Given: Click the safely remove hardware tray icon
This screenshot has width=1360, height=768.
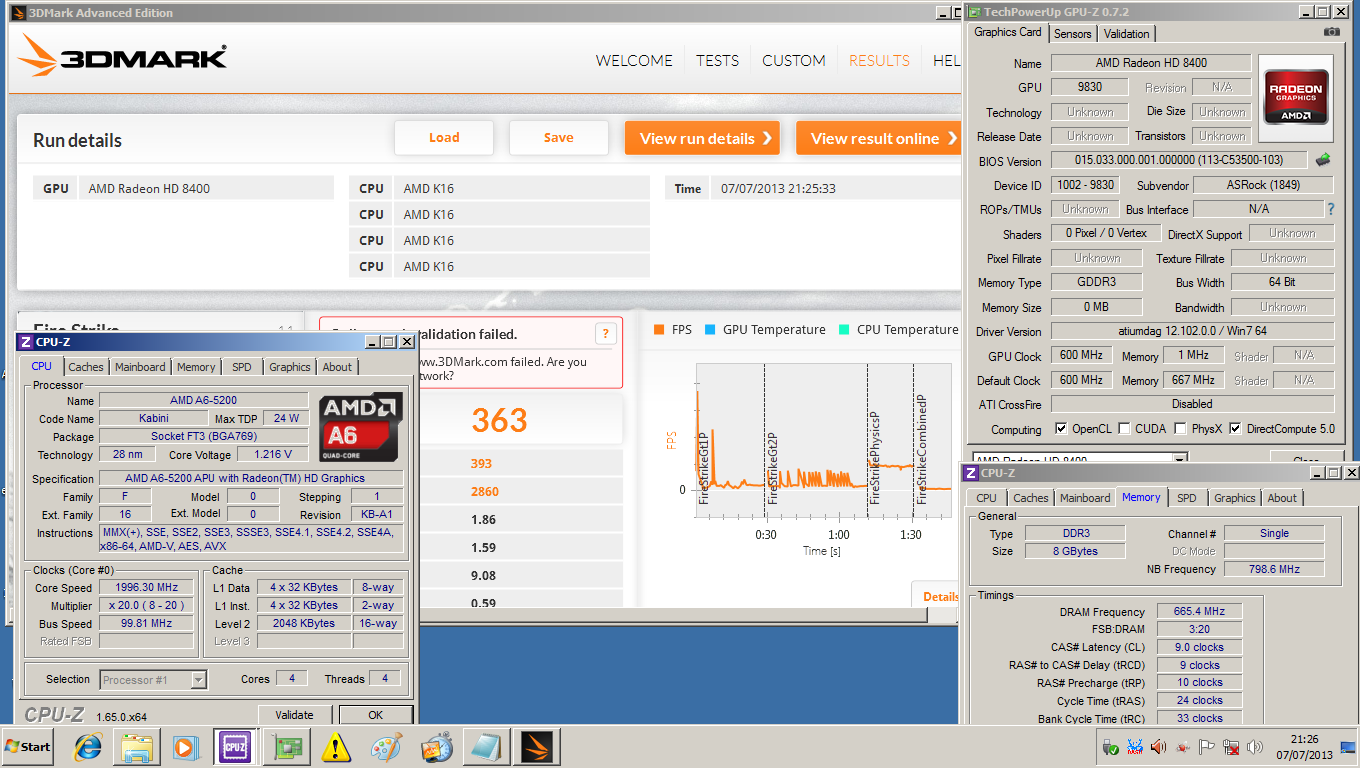Looking at the screenshot, I should click(1111, 747).
